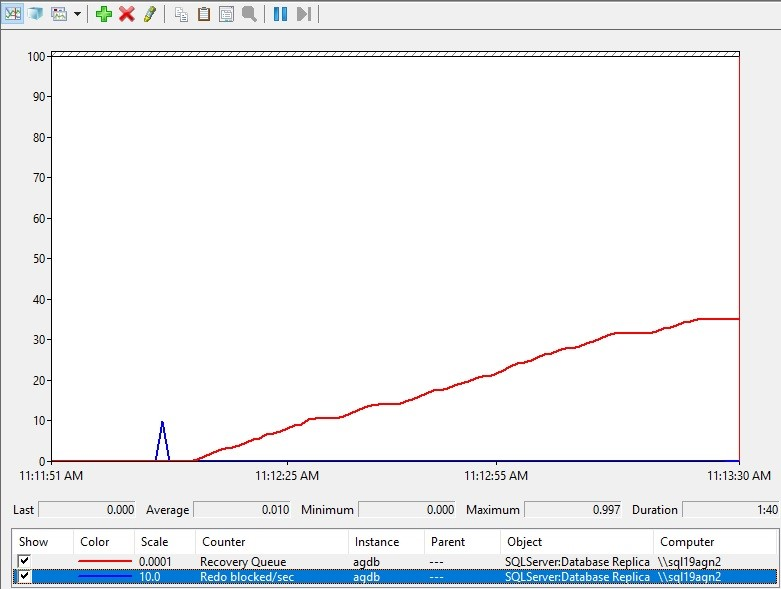Viewport: 781px width, 589px height.
Task: Open the graph type dropdown arrow
Action: 77,14
